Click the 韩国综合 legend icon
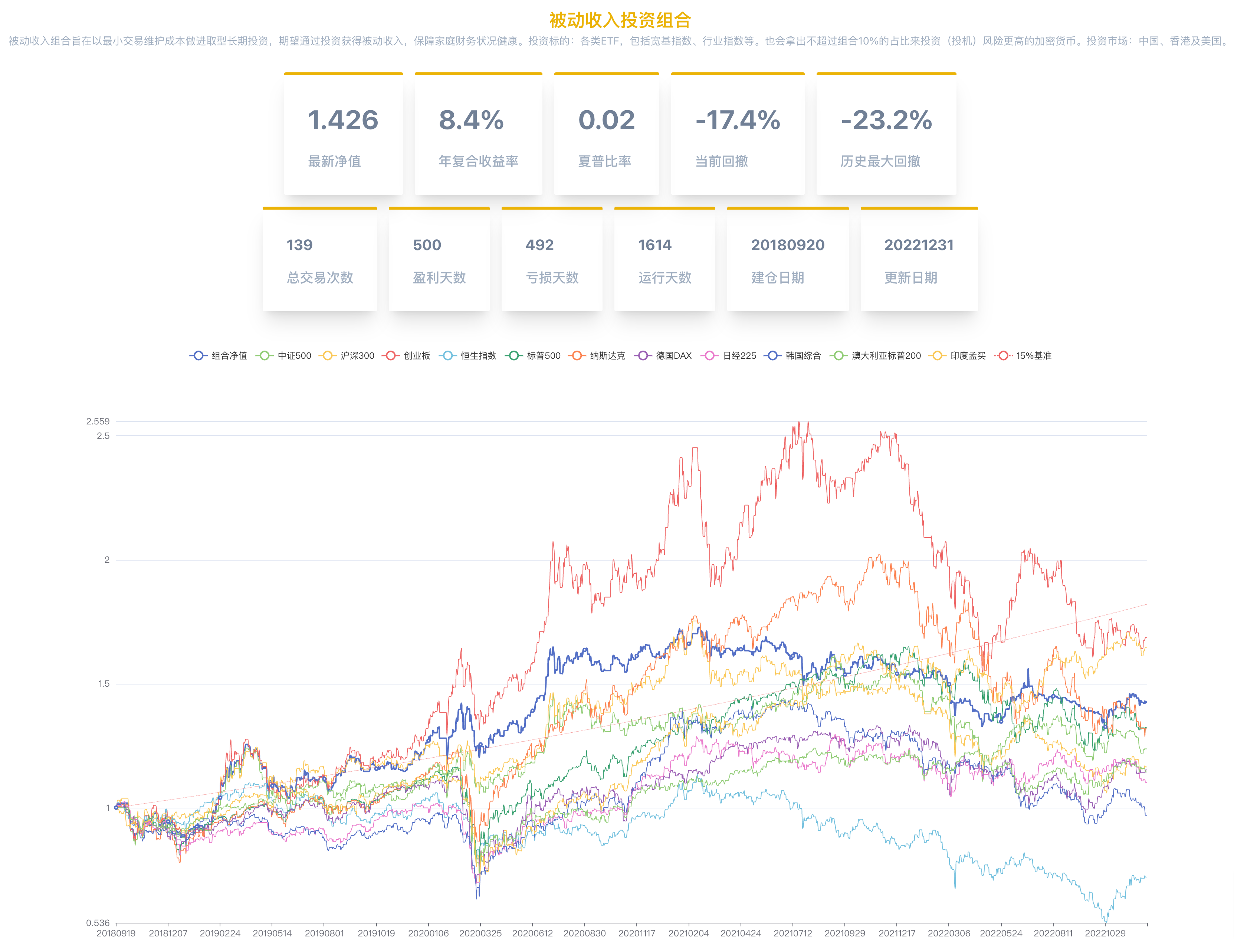Image resolution: width=1234 pixels, height=952 pixels. (772, 355)
